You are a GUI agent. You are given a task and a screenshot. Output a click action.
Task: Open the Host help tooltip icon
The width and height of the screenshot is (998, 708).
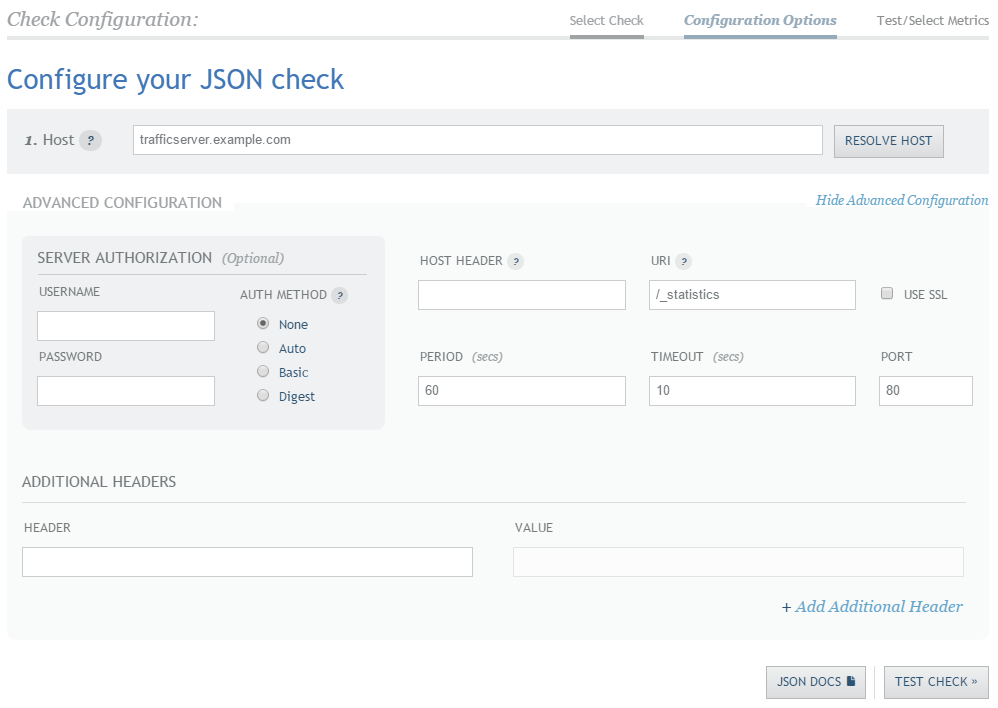click(x=91, y=140)
